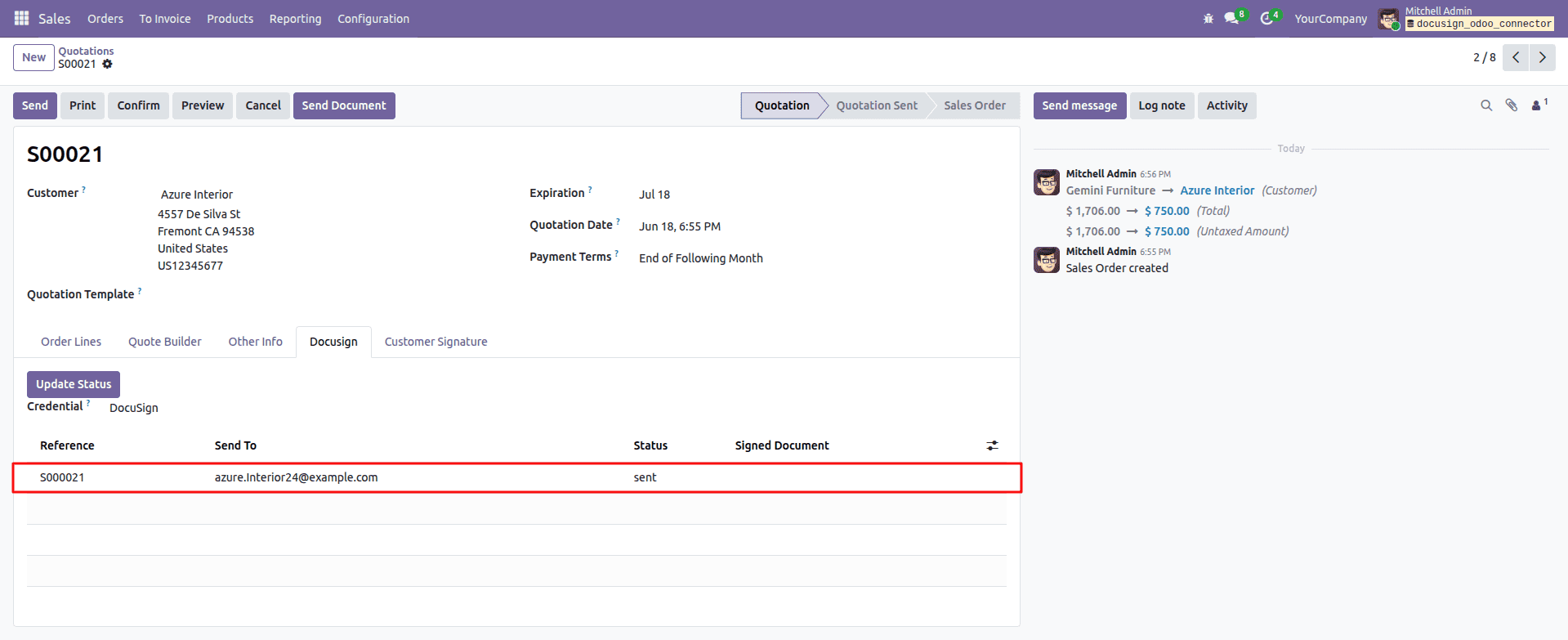Select Quotation Sent status stage
This screenshot has width=1568, height=640.
coord(877,105)
